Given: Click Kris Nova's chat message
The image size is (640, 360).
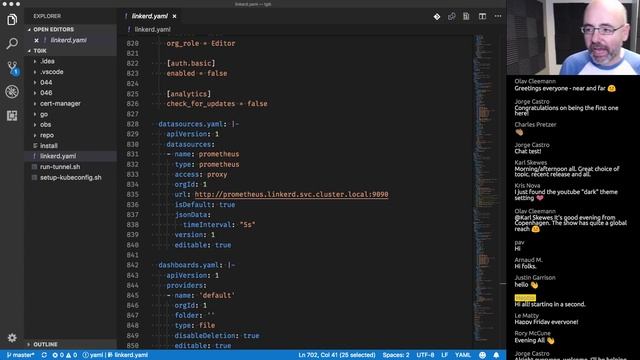Looking at the screenshot, I should coord(566,195).
